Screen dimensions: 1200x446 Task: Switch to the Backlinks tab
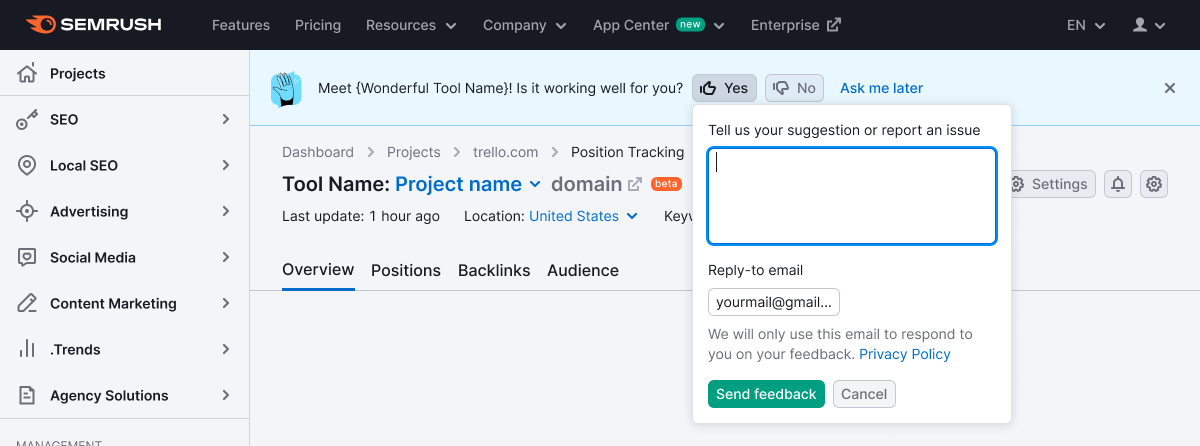pyautogui.click(x=494, y=270)
